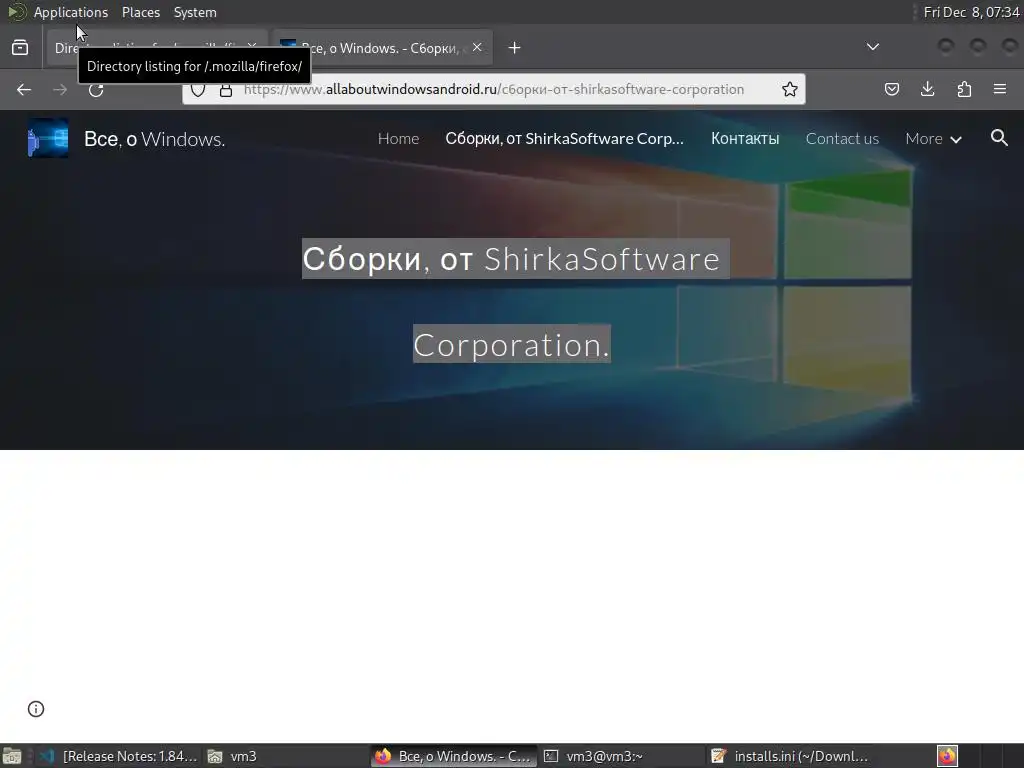The image size is (1024, 768).
Task: Show desktop via taskbar left icon
Action: 12,756
